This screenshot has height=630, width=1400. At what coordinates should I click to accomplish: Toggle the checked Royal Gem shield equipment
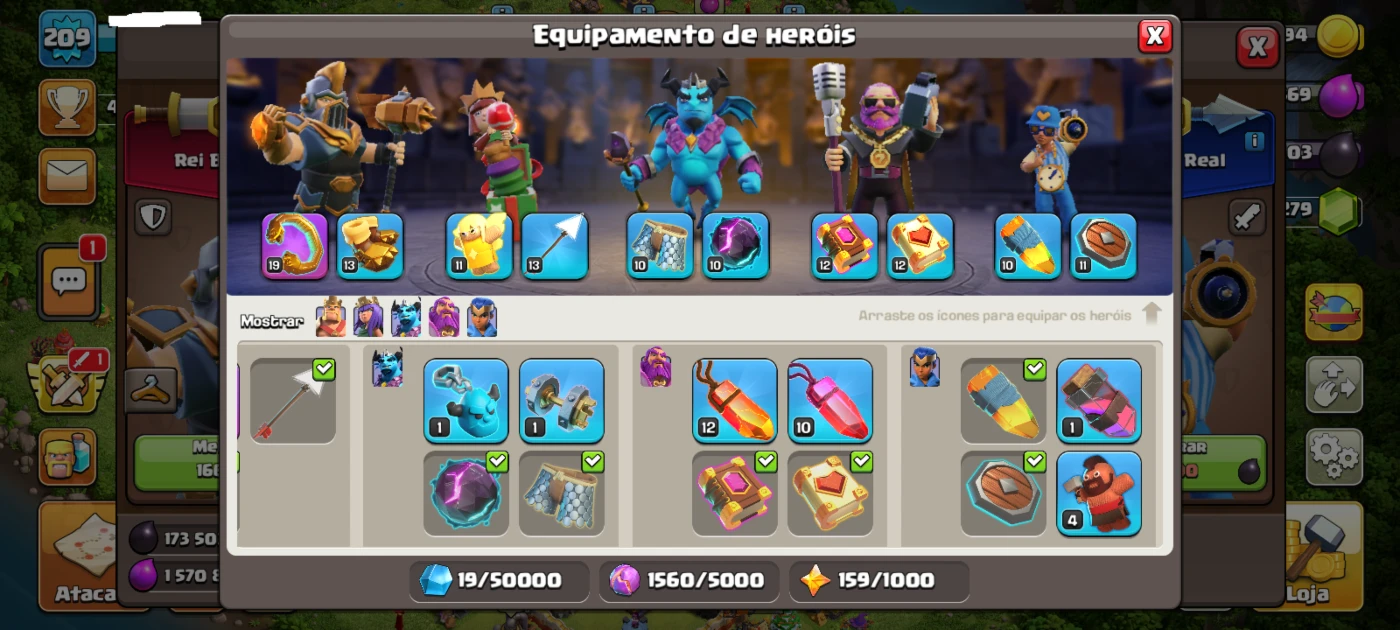pyautogui.click(x=1003, y=493)
